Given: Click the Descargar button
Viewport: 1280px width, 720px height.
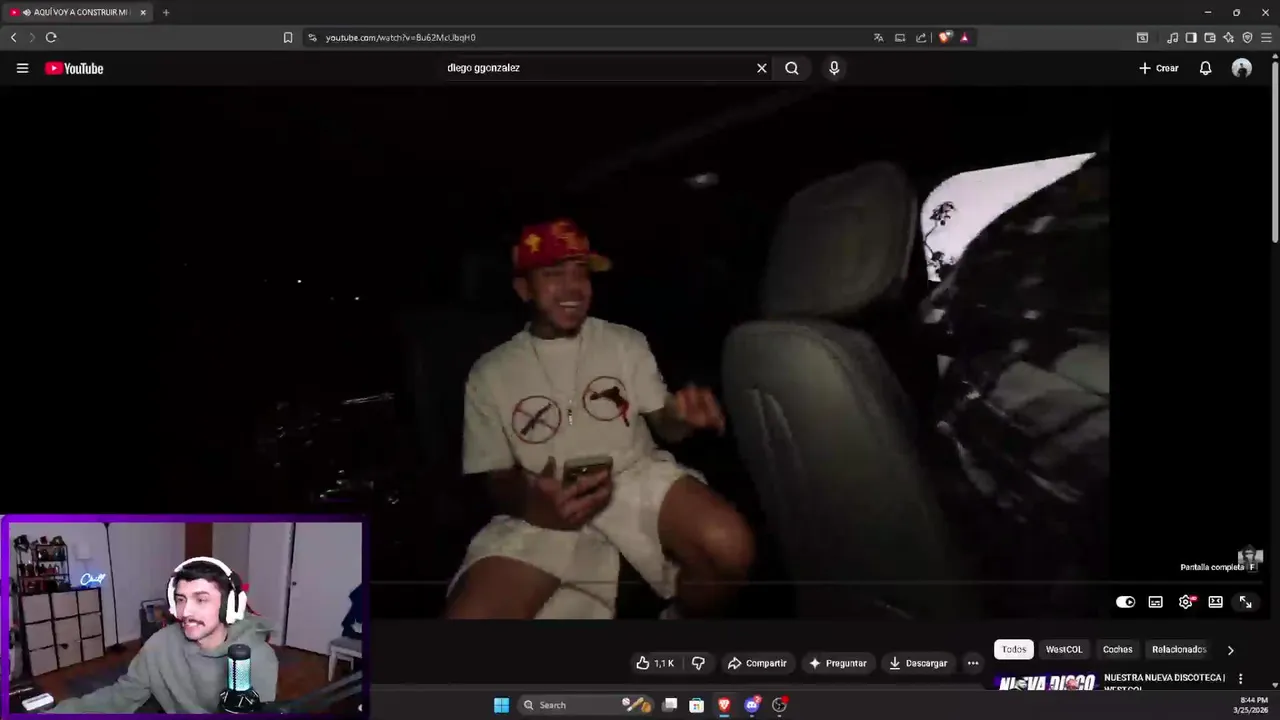Looking at the screenshot, I should (918, 663).
